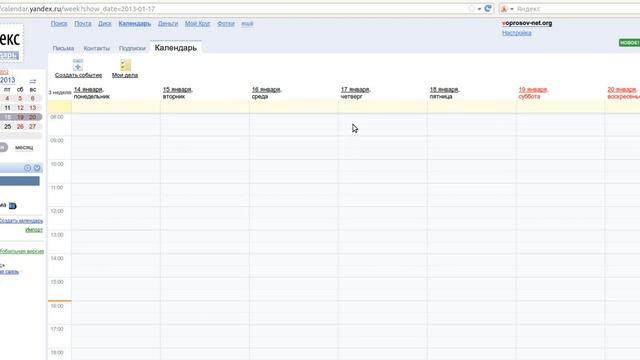Screen dimensions: 640x360
Task: Click the calendar URL in the address bar
Action: coord(78,9)
